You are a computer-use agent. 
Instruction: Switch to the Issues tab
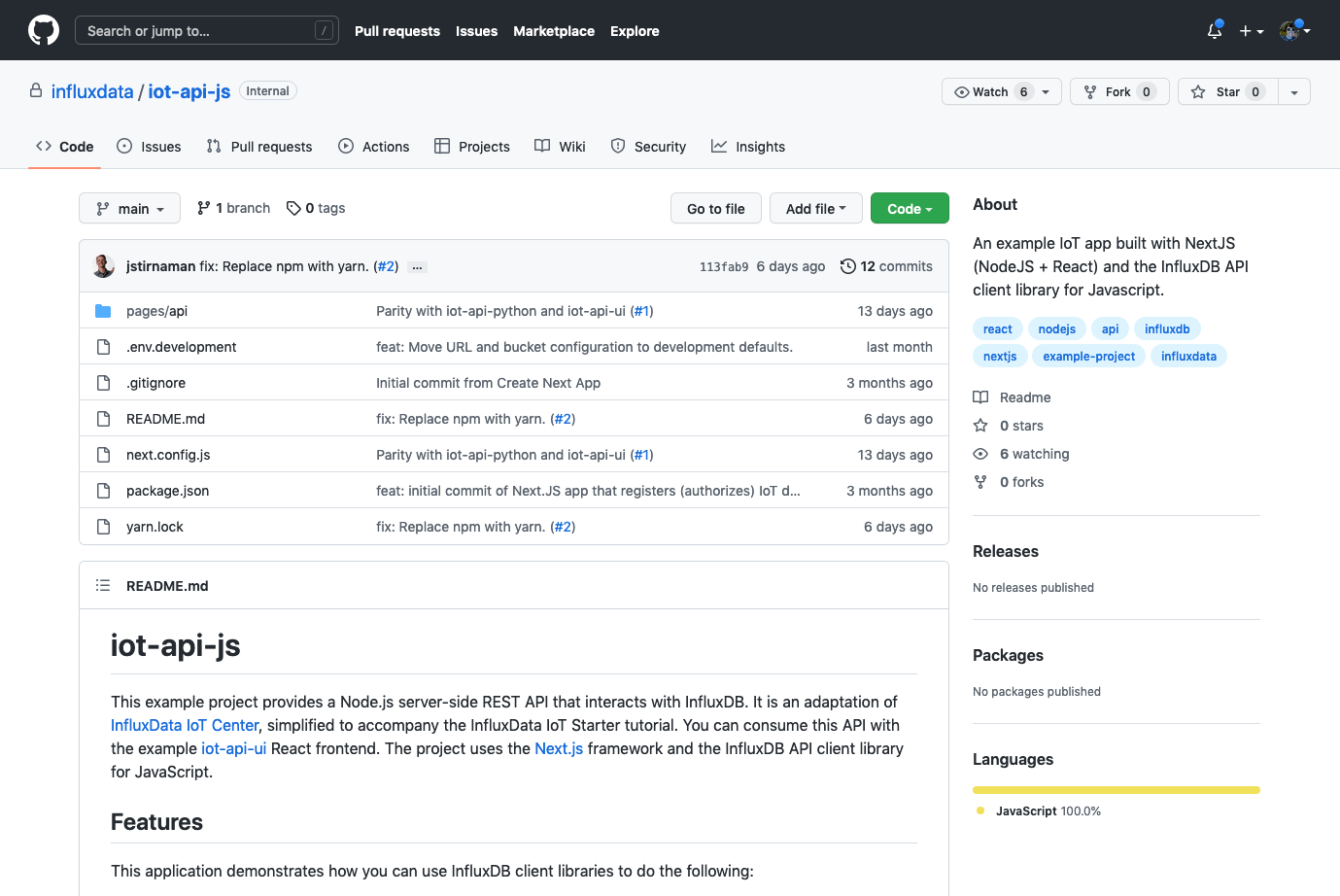pyautogui.click(x=149, y=147)
